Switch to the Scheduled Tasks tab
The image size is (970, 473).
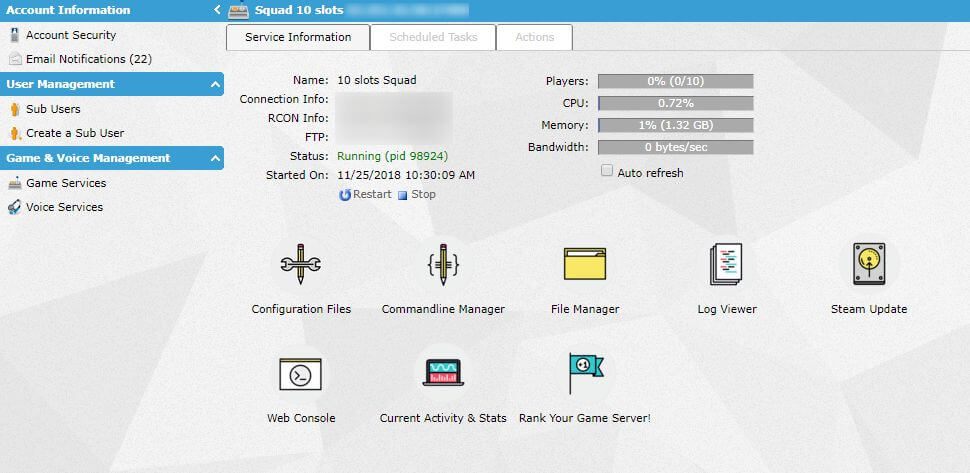(x=433, y=37)
